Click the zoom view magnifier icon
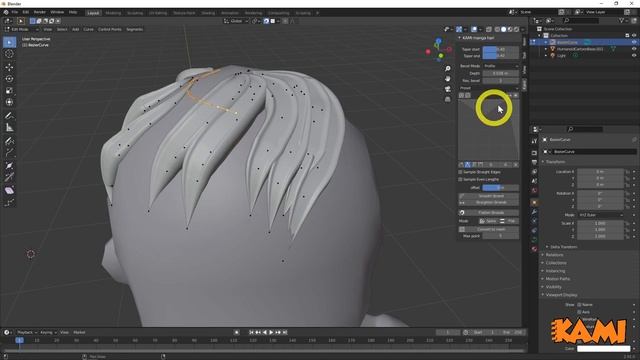Image resolution: width=640 pixels, height=360 pixels. tap(448, 69)
